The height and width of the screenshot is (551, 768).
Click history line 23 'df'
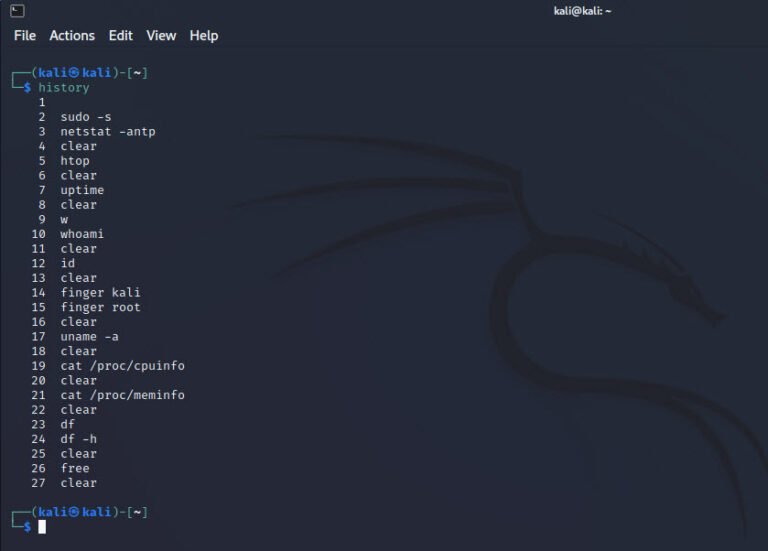click(68, 425)
